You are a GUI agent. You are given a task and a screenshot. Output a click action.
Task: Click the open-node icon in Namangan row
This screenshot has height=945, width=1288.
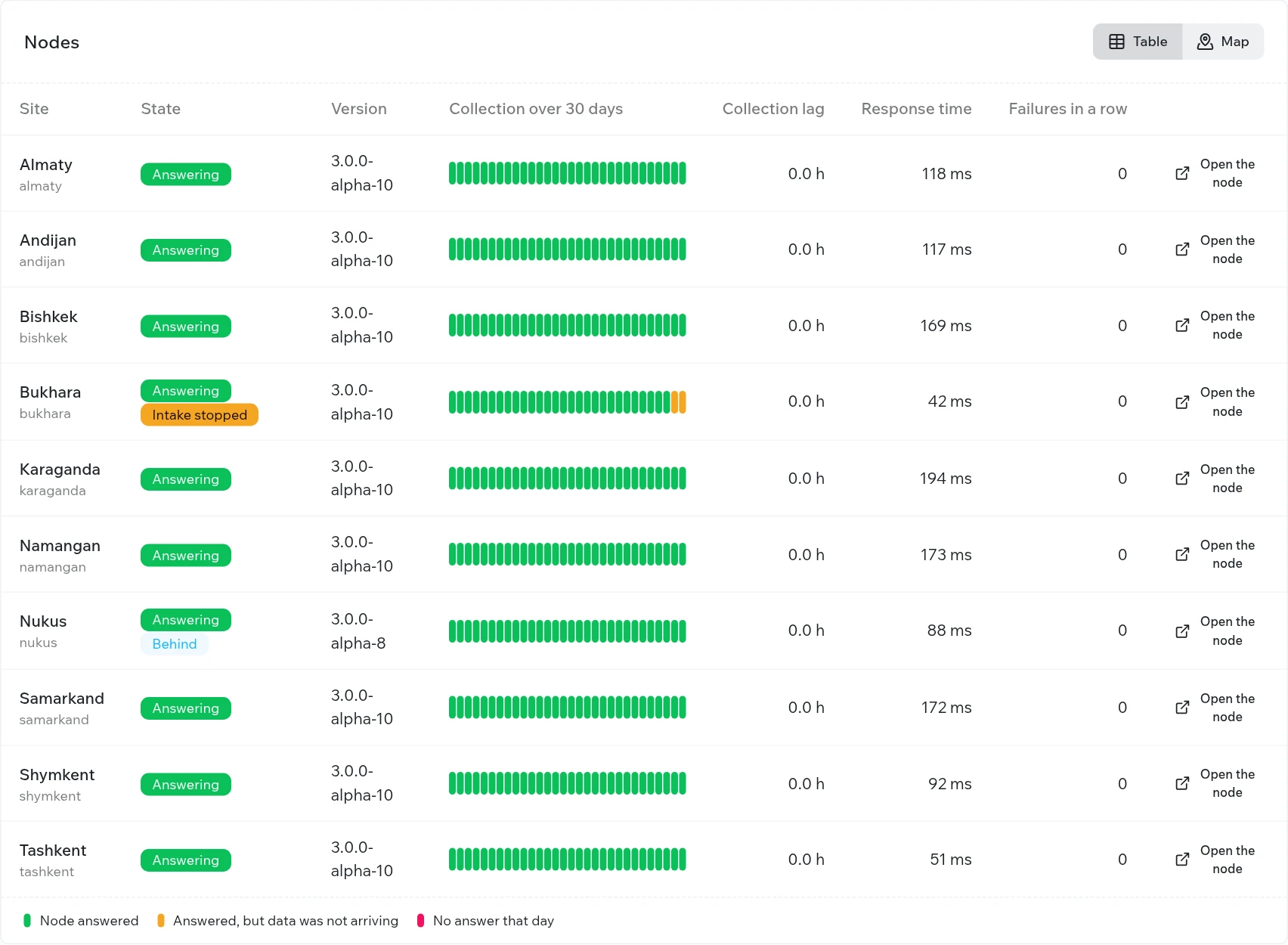1182,555
